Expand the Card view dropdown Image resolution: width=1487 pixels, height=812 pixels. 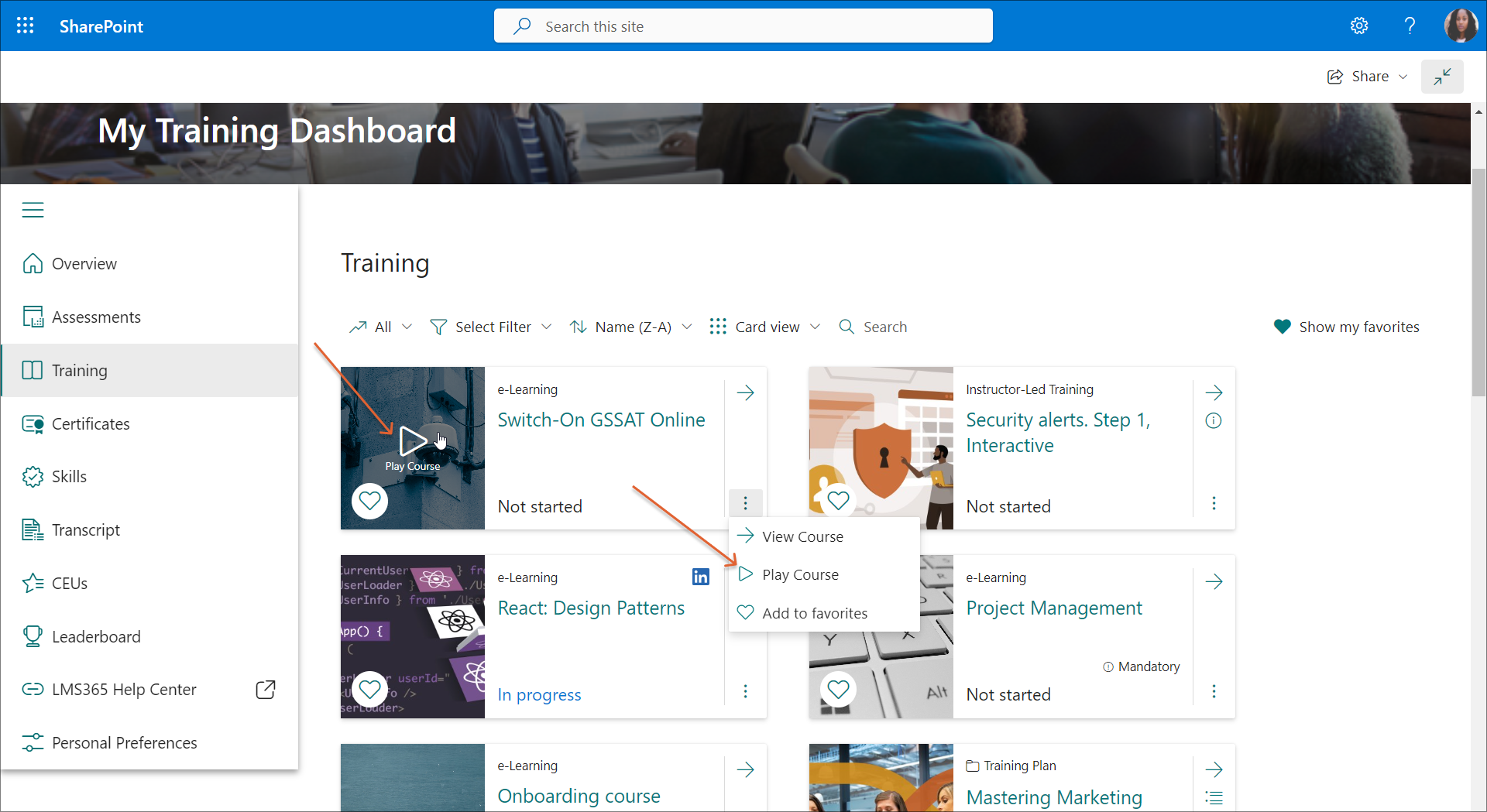click(764, 327)
